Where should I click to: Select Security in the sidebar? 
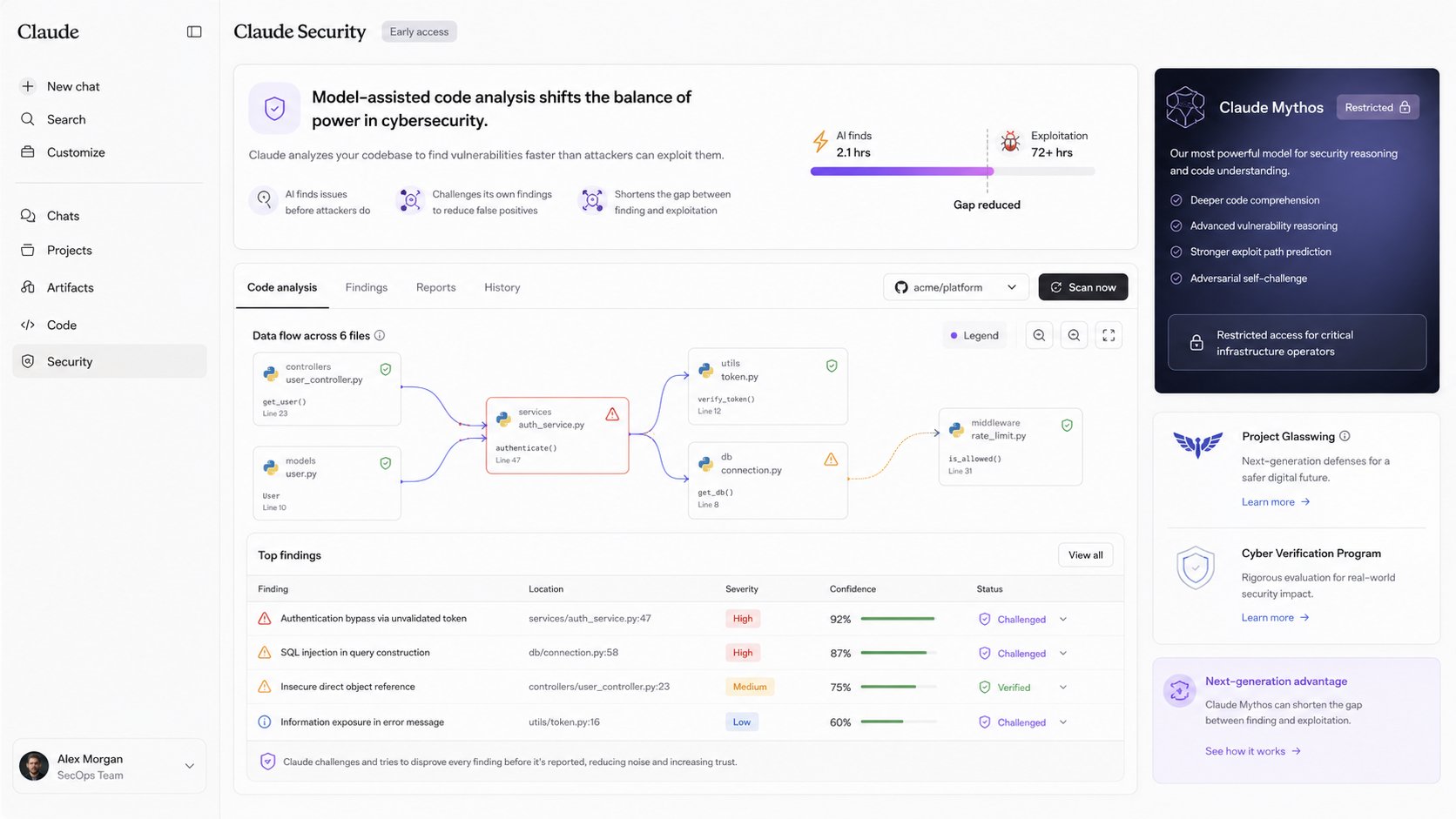(x=109, y=361)
